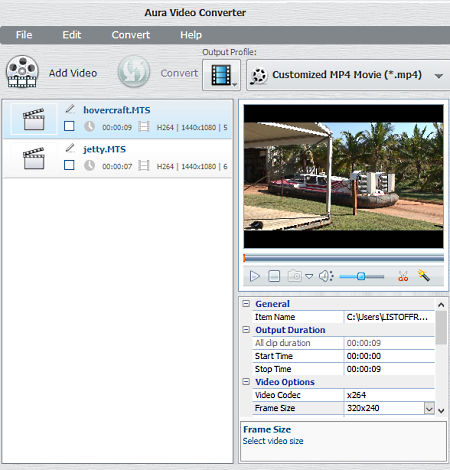Screen dimensions: 450x470
Task: Click the Item Name path value field
Action: [x=389, y=317]
